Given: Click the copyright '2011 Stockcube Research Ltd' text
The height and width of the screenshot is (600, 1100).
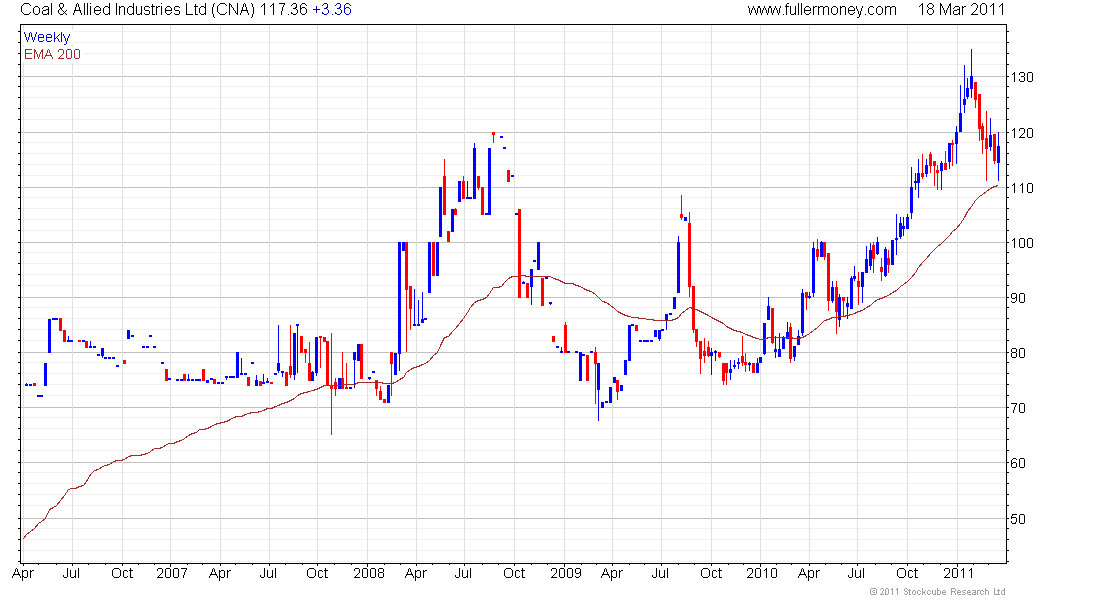Looking at the screenshot, I should [x=937, y=592].
